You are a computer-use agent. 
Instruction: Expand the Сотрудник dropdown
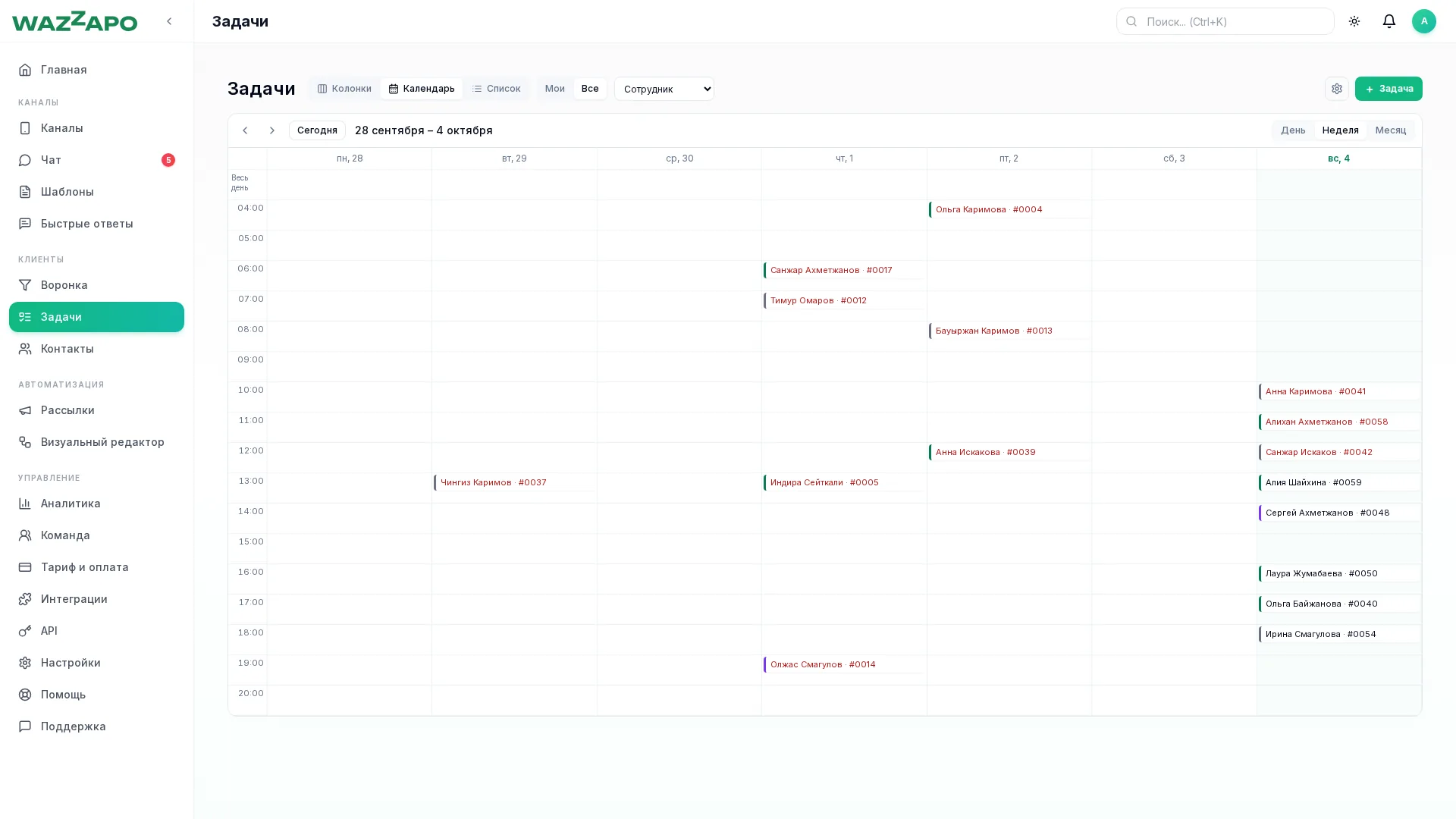click(x=664, y=89)
